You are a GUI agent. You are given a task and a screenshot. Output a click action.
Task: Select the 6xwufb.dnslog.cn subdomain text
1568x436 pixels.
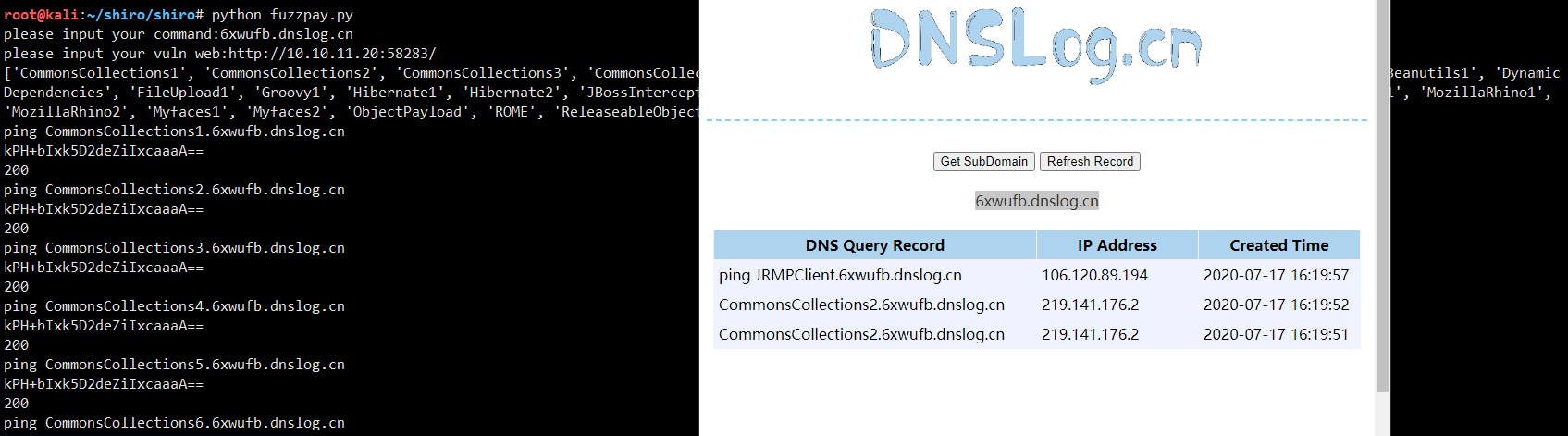pyautogui.click(x=1037, y=201)
